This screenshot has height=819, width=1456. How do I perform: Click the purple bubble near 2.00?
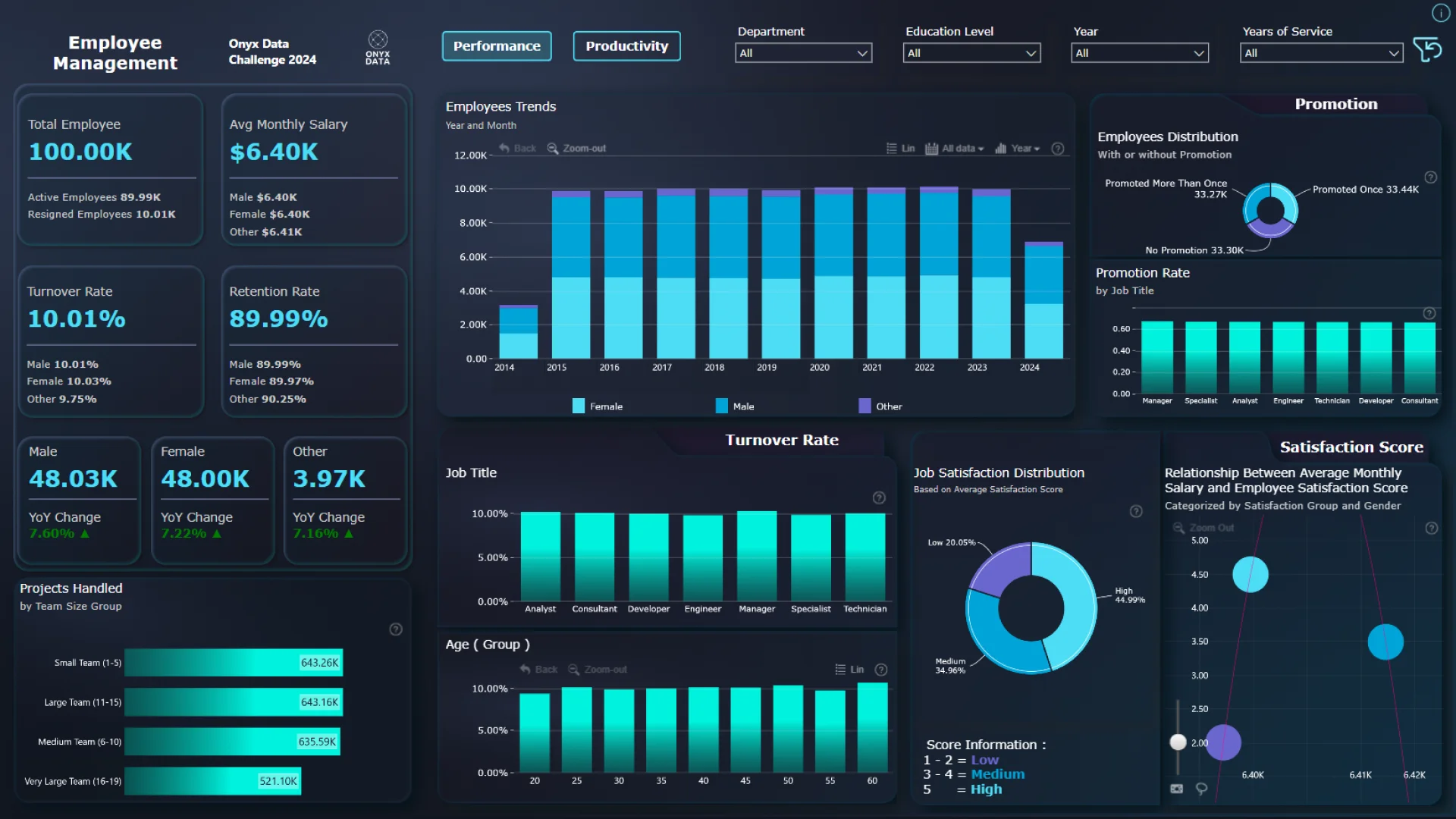1222,742
